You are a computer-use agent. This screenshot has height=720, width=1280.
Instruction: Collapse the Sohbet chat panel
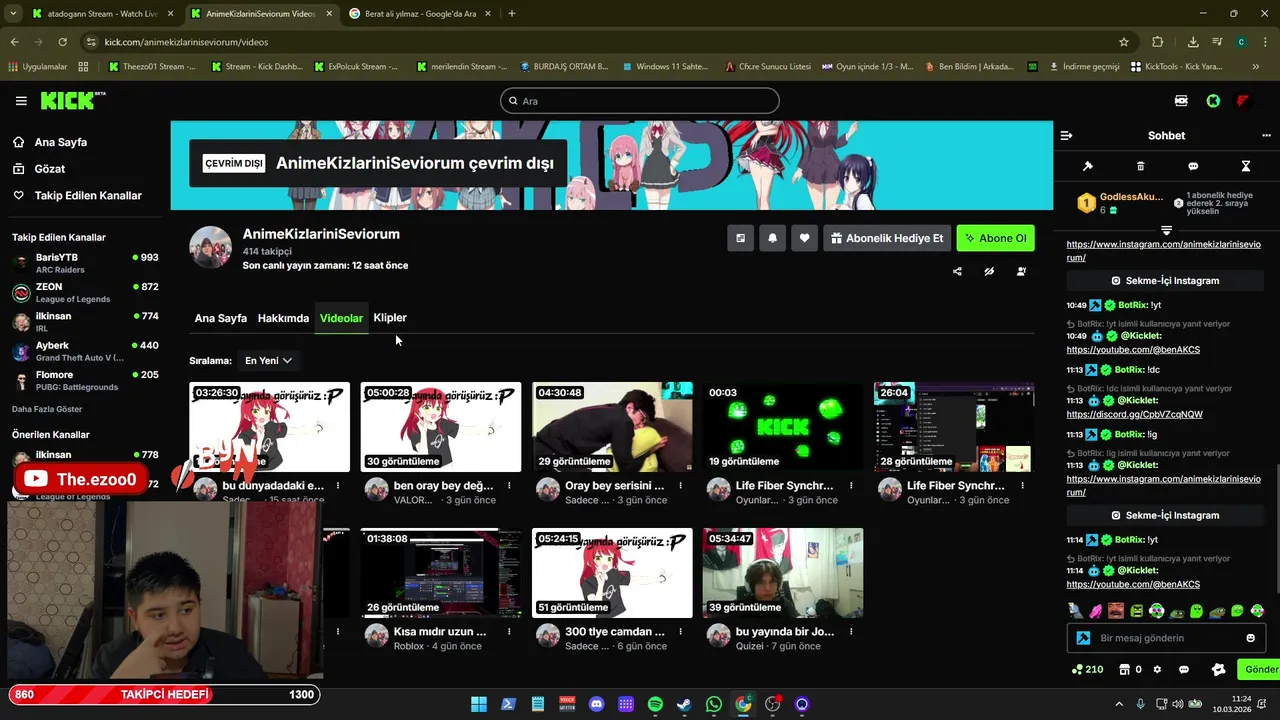click(1066, 135)
